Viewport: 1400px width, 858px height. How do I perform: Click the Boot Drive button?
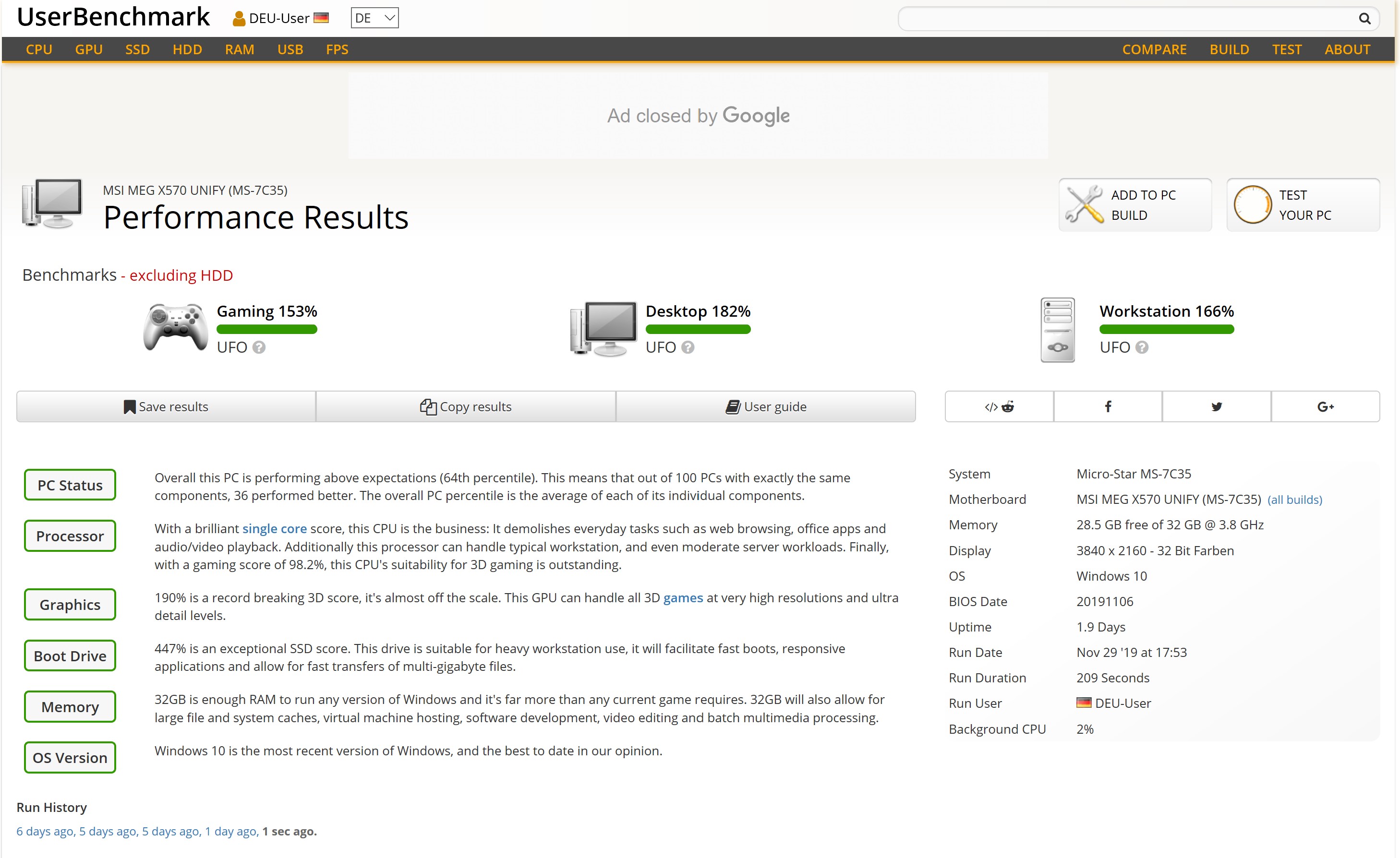coord(70,655)
